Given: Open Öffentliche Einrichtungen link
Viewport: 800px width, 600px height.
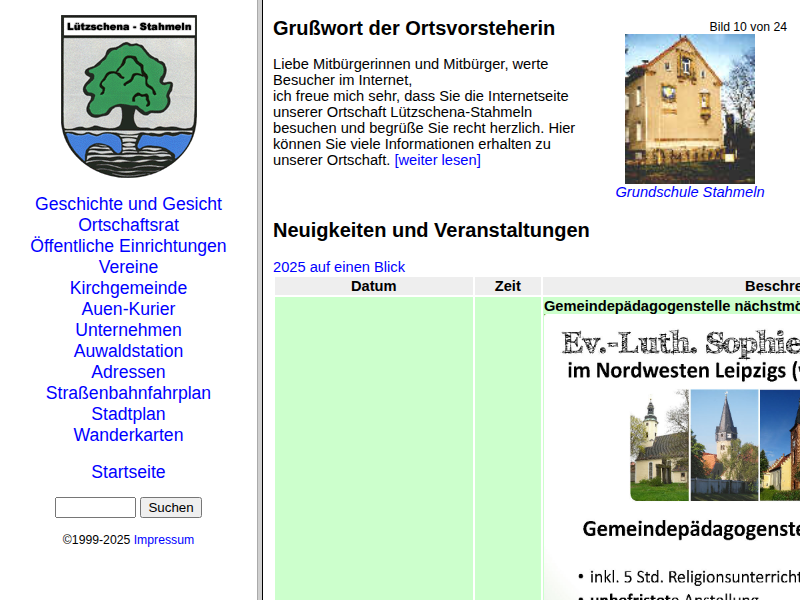Looking at the screenshot, I should tap(128, 246).
